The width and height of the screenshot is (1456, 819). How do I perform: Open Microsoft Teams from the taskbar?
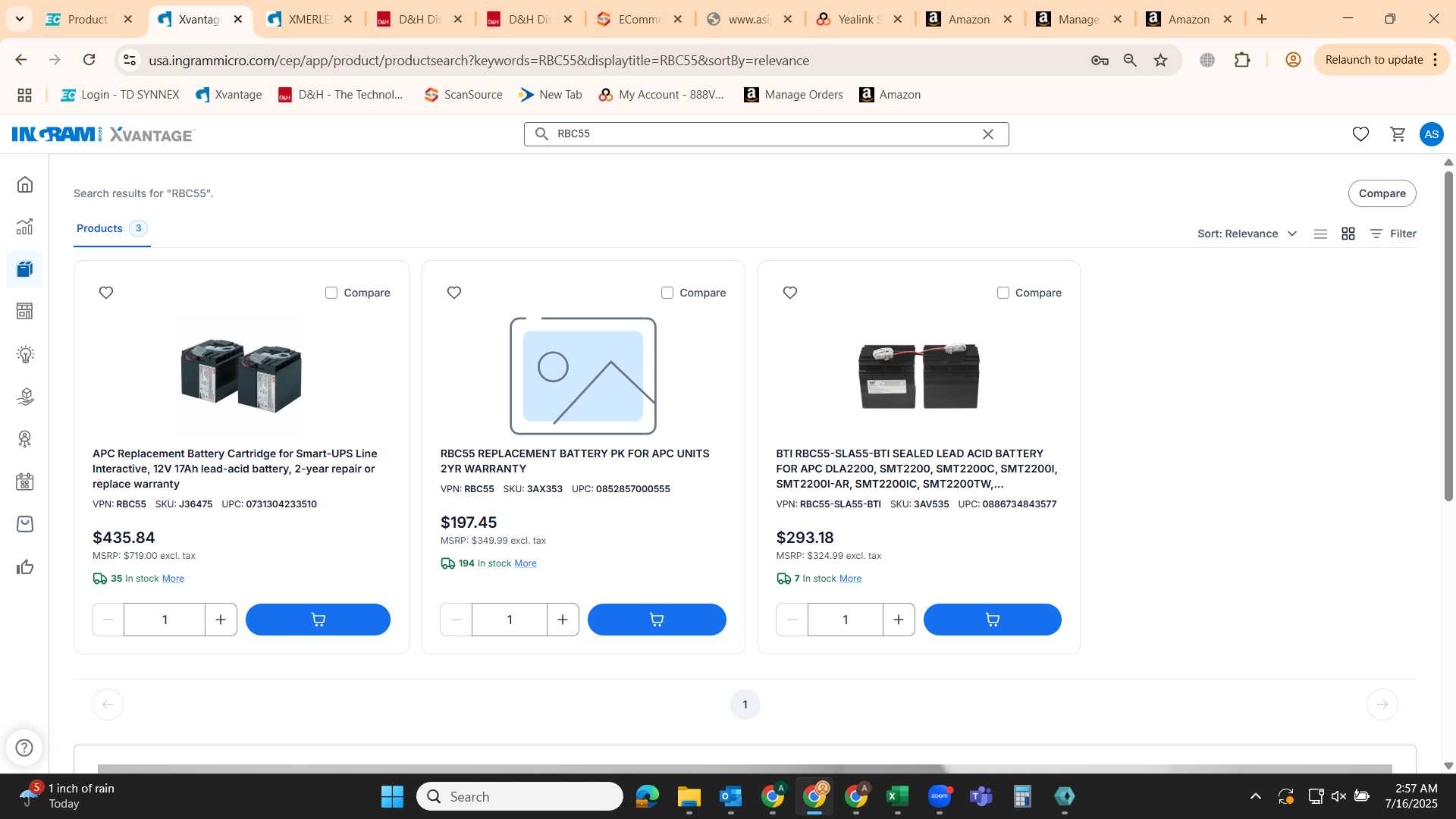(x=981, y=796)
